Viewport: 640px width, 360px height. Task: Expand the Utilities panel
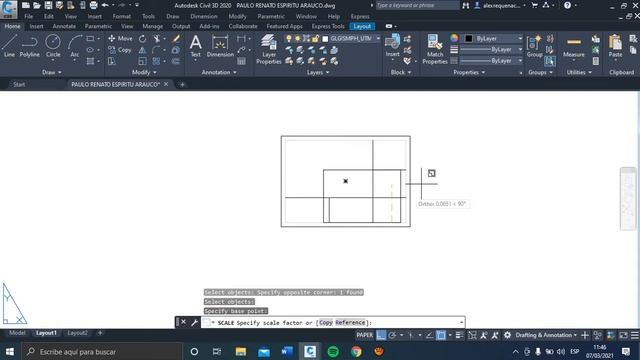(x=579, y=72)
